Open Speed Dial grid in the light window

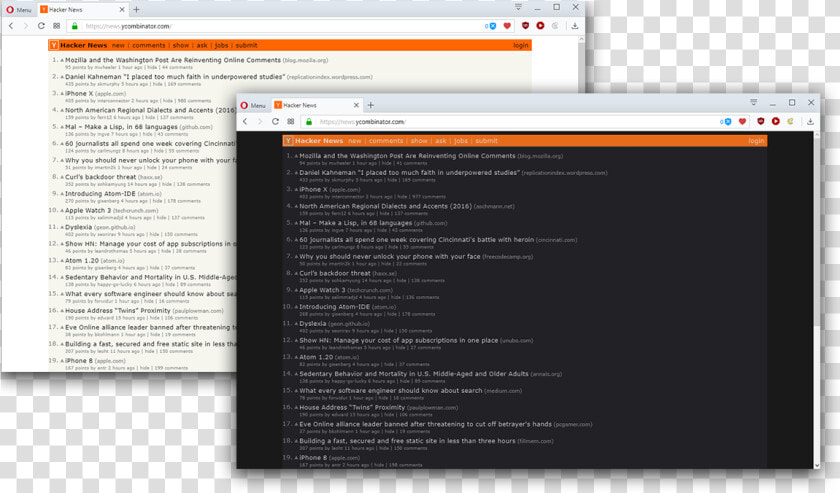(x=56, y=26)
